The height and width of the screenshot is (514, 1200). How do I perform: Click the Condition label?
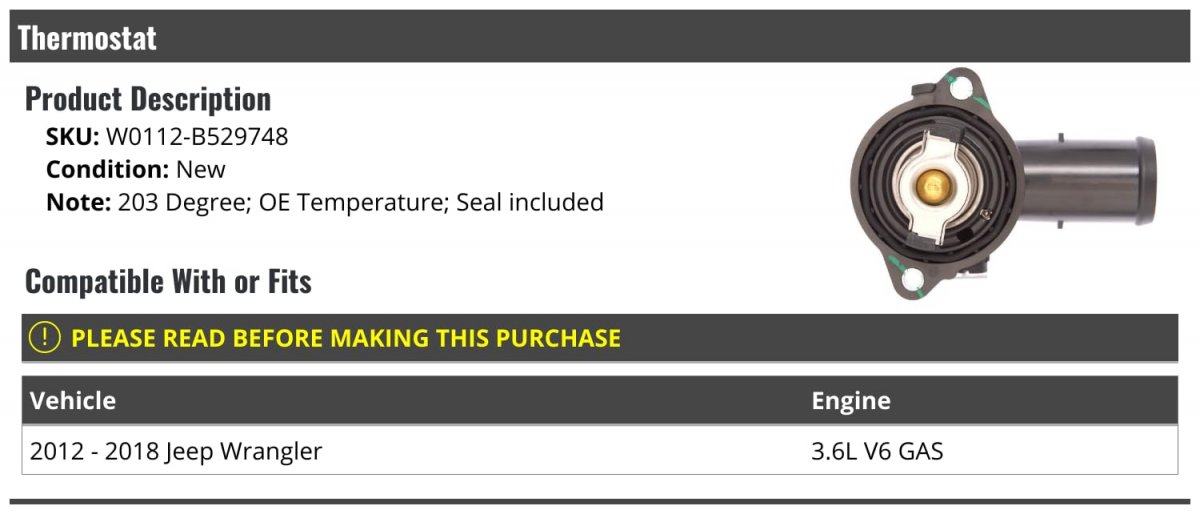108,169
